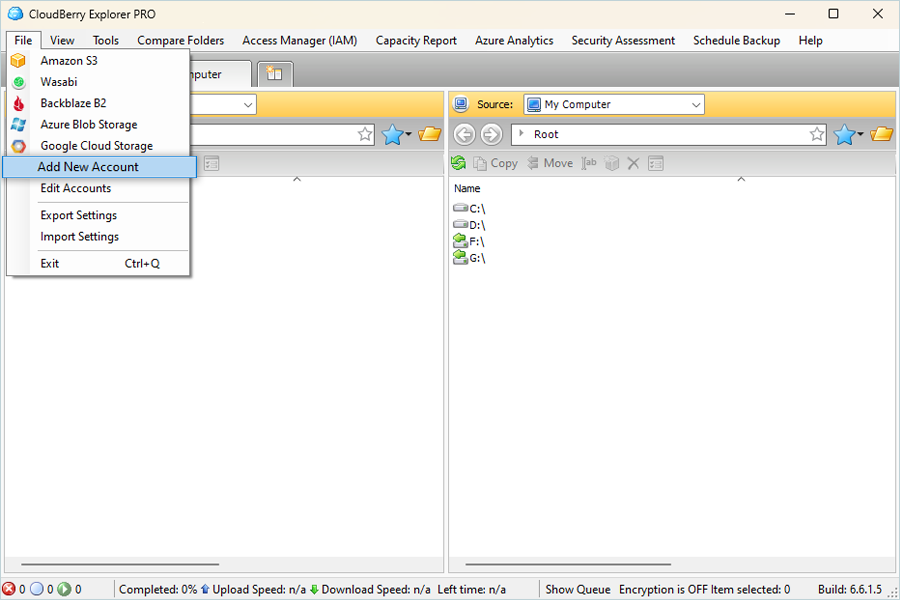Open a new tab with the tab-strip icon

[274, 74]
